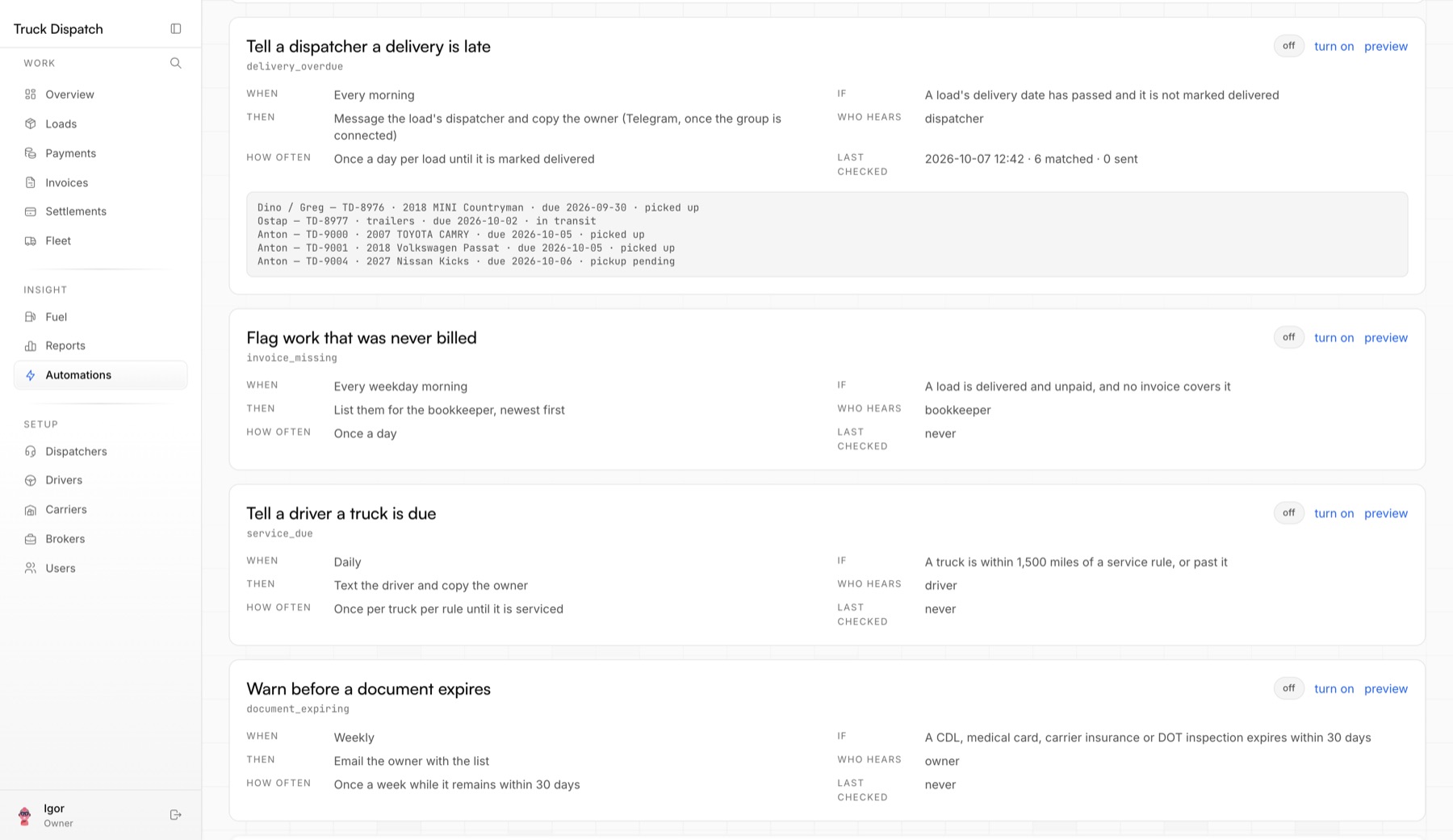Click the "Flag work that was never billed" heading
This screenshot has width=1453, height=840.
tap(362, 337)
